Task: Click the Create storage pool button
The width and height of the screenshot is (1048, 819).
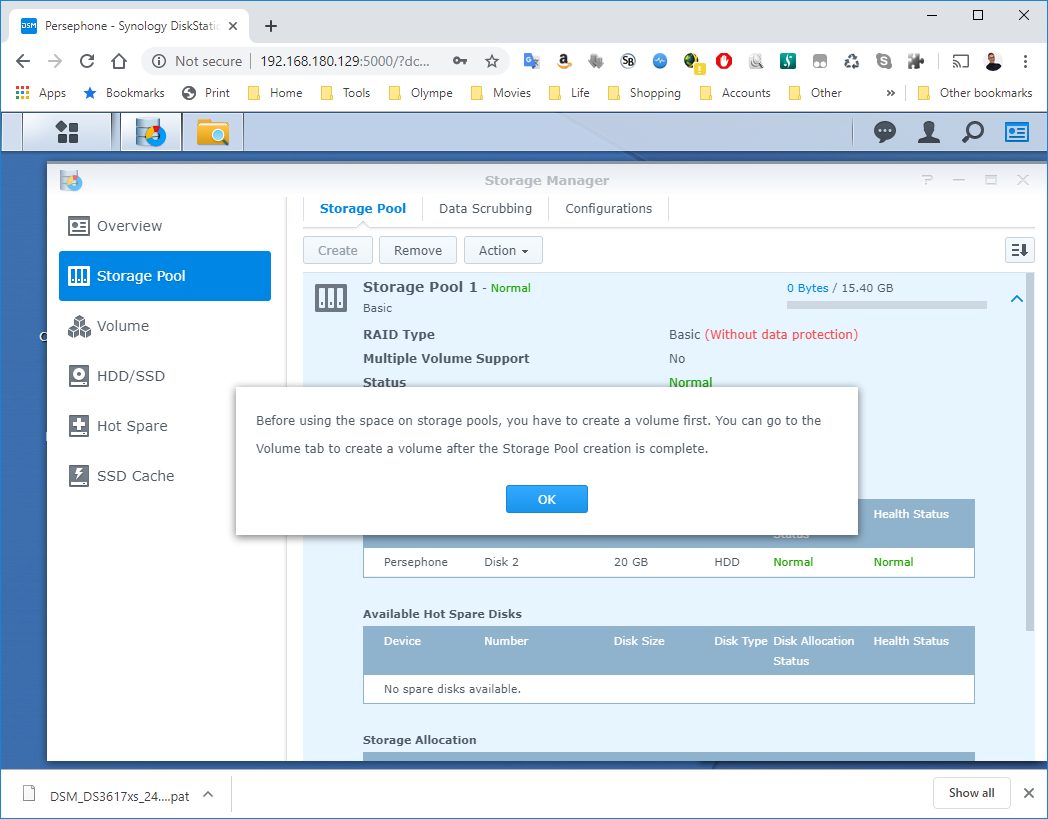Action: (x=338, y=250)
